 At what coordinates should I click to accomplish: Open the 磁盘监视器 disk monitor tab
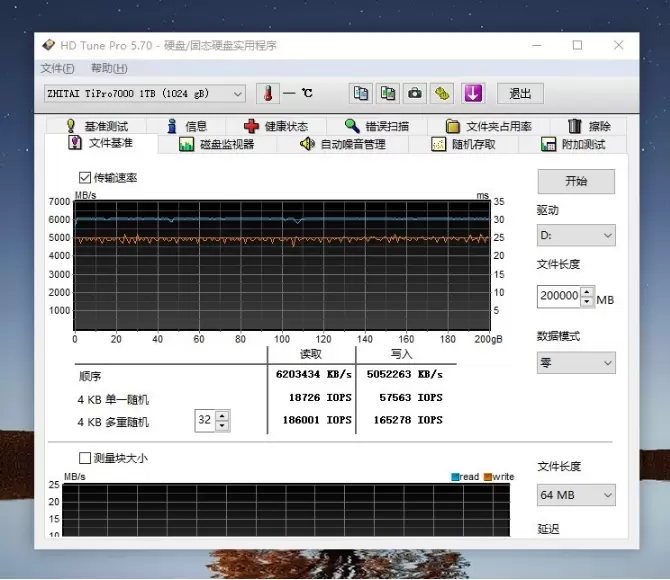coord(217,144)
